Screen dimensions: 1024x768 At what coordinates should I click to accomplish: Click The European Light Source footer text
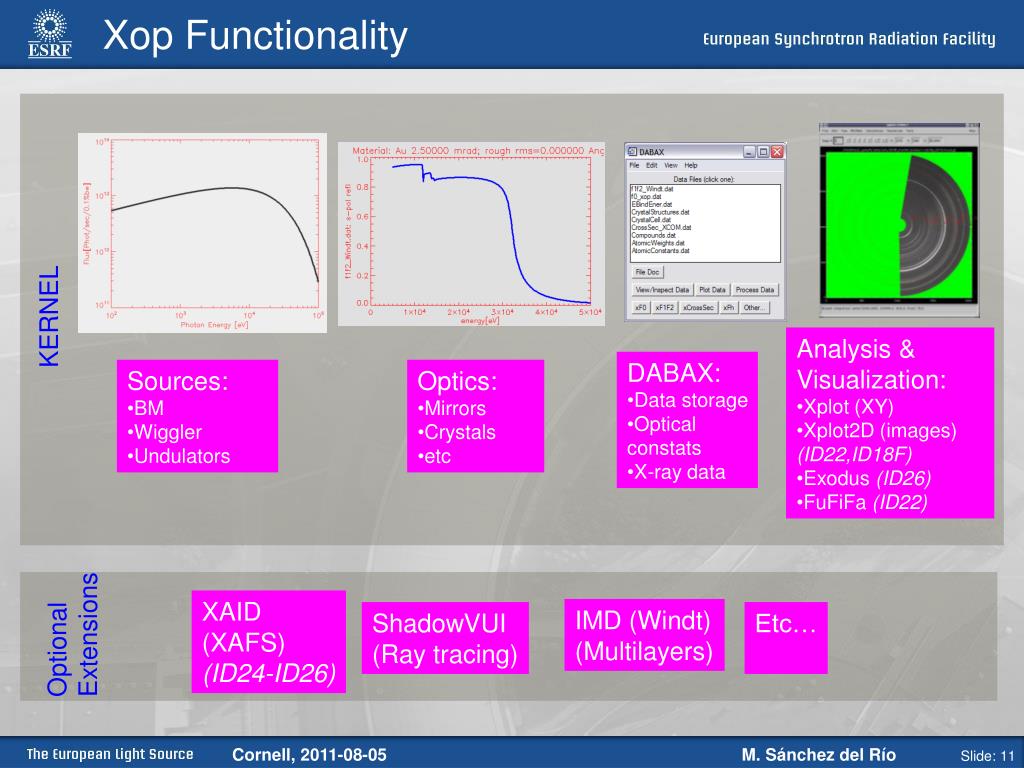[x=110, y=754]
